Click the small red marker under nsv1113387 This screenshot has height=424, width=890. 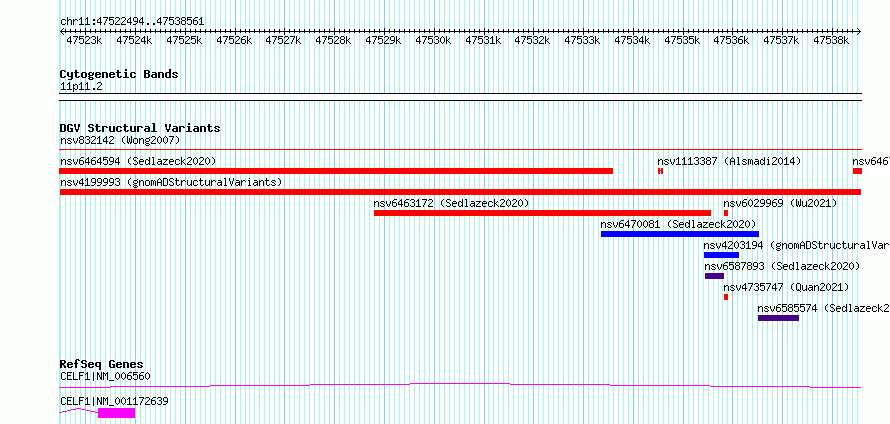[x=661, y=171]
